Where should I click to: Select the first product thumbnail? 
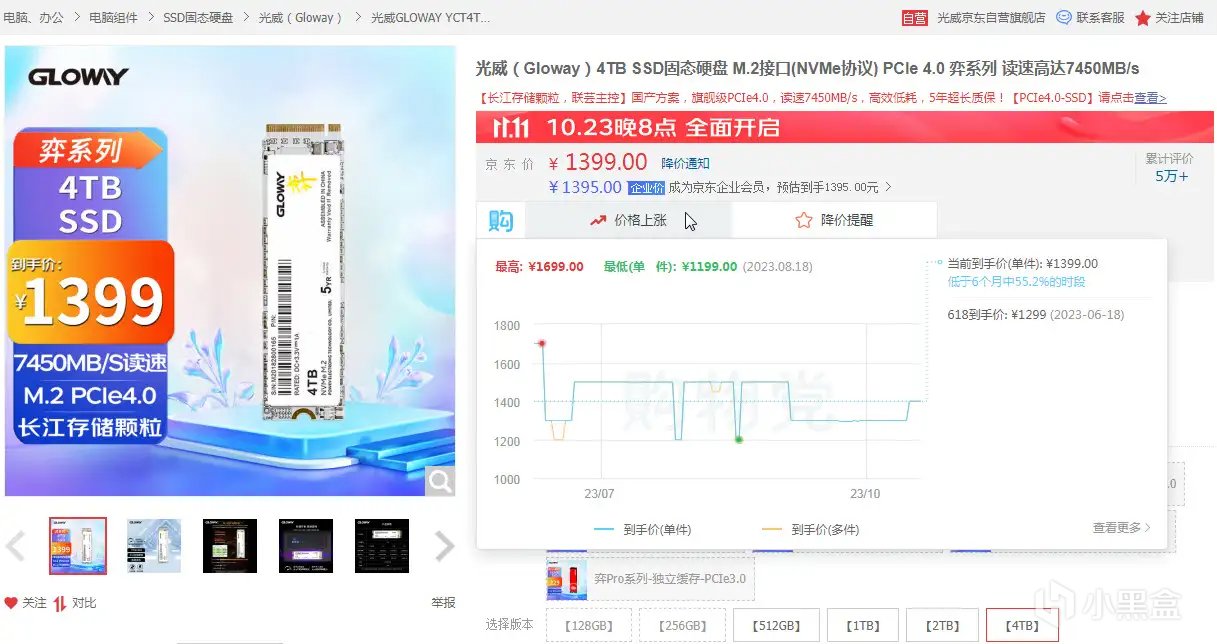tap(78, 546)
